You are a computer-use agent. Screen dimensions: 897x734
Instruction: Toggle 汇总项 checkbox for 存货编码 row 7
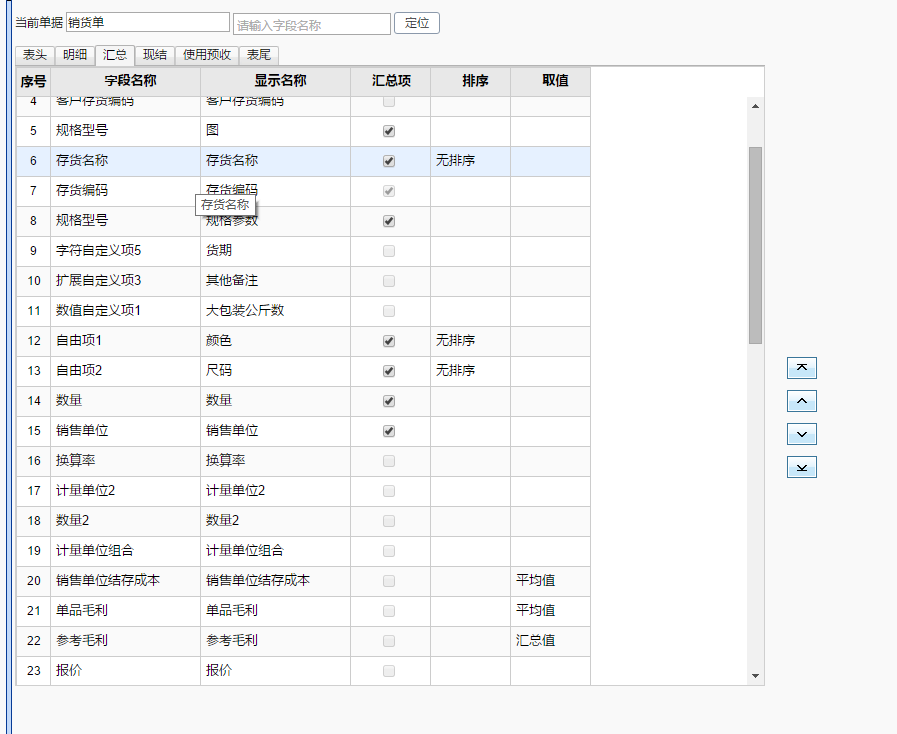(x=389, y=191)
